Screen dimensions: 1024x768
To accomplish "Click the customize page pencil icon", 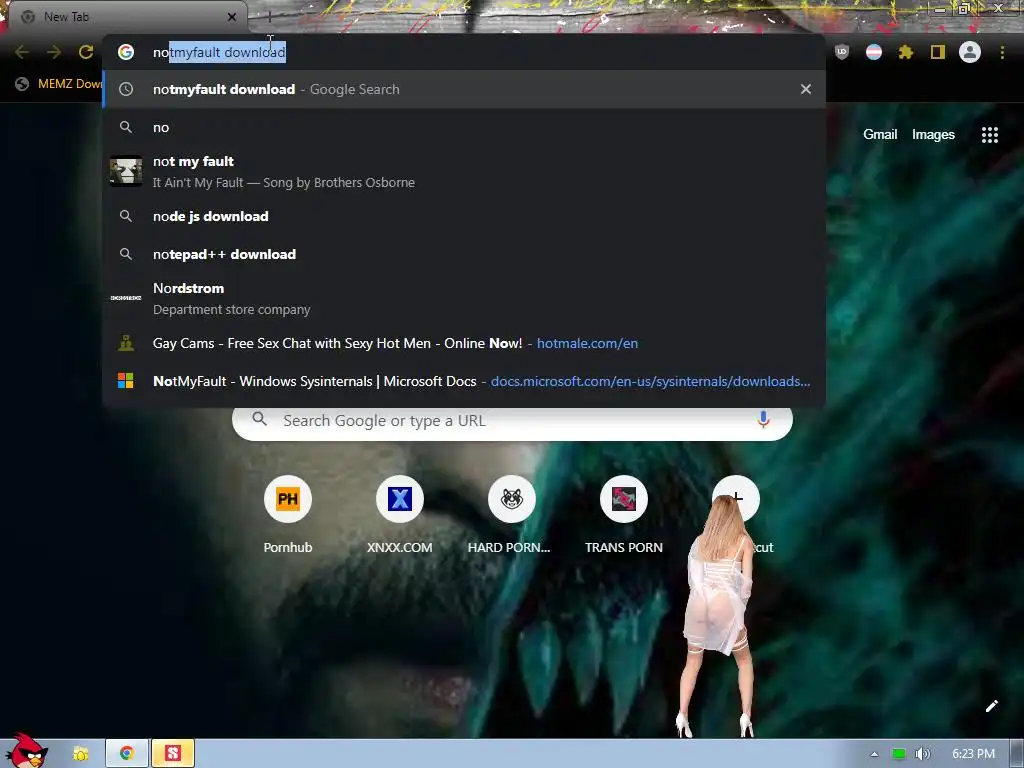I will pyautogui.click(x=991, y=706).
